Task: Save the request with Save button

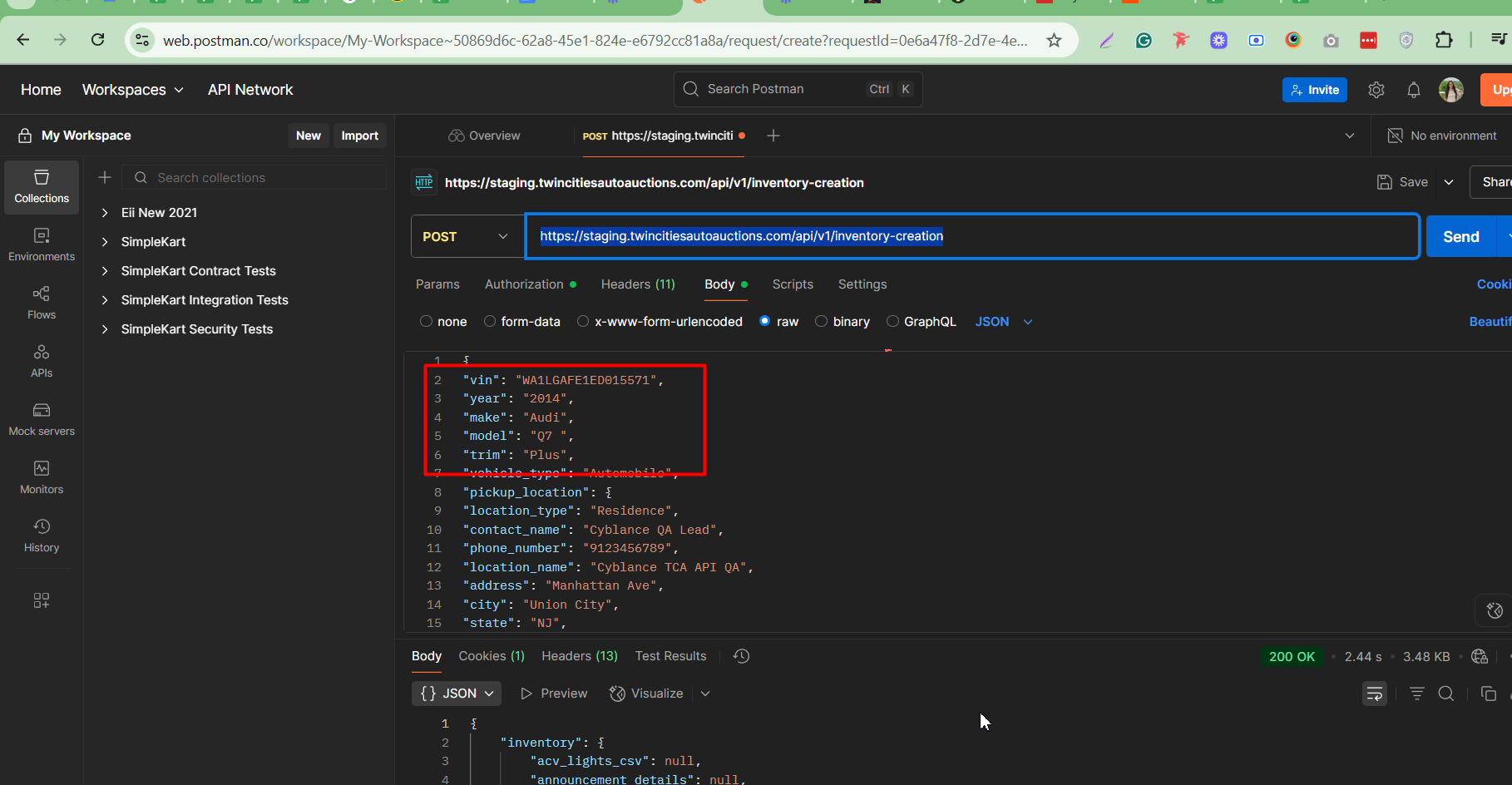Action: [1403, 182]
